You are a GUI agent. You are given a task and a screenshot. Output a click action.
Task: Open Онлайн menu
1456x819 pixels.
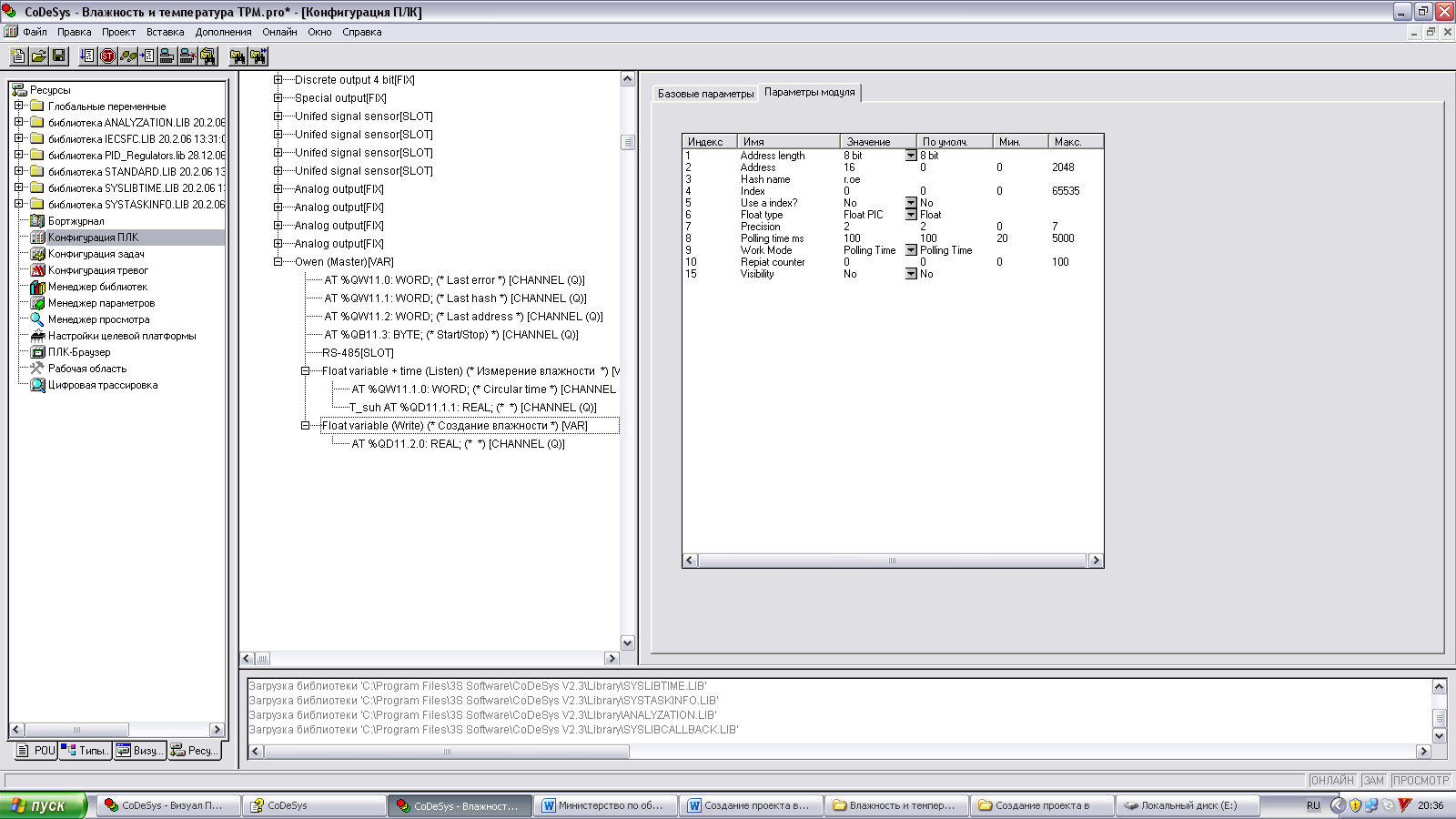click(x=279, y=32)
